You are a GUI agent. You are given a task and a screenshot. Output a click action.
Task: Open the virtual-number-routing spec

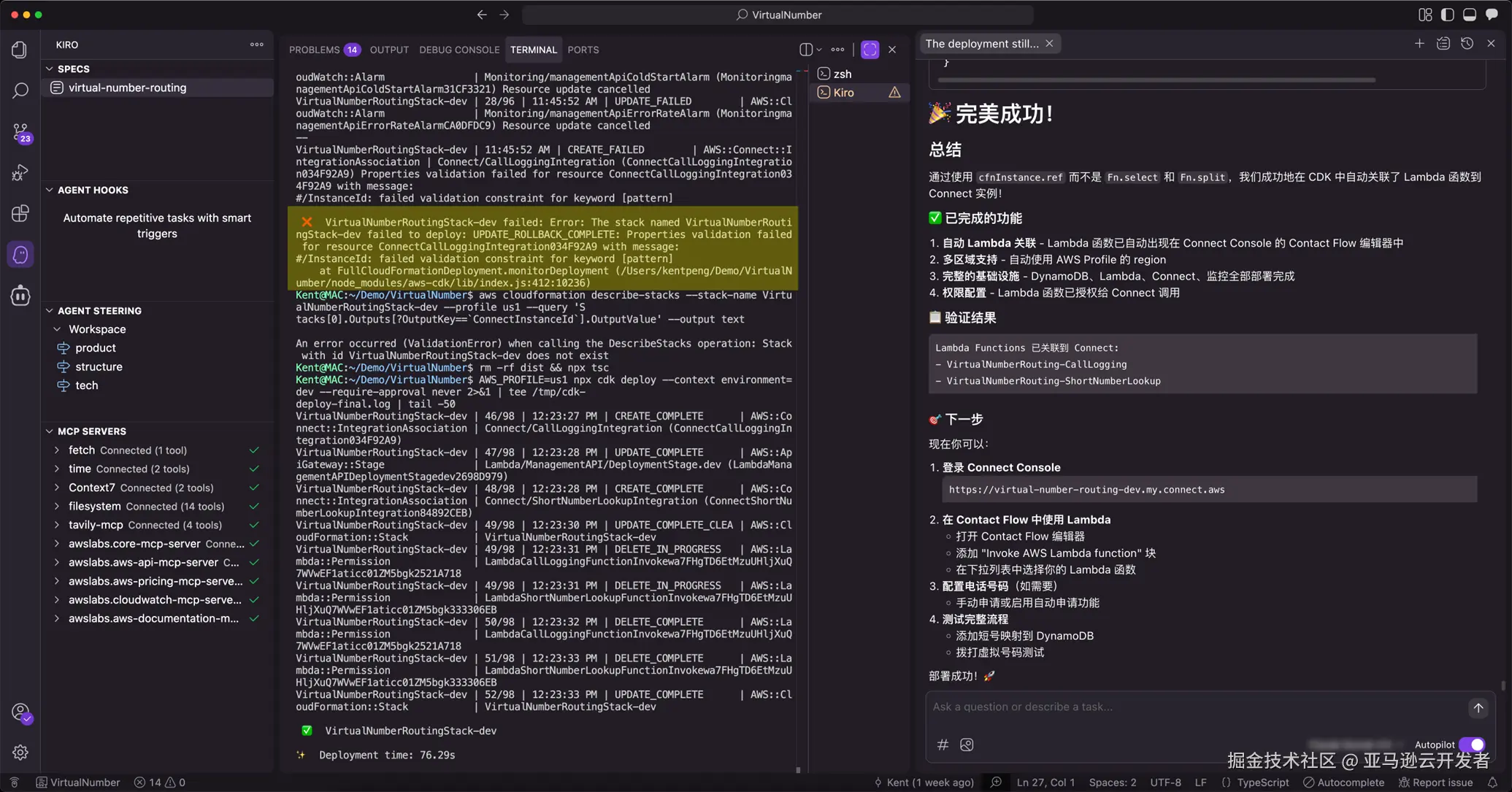(x=127, y=87)
